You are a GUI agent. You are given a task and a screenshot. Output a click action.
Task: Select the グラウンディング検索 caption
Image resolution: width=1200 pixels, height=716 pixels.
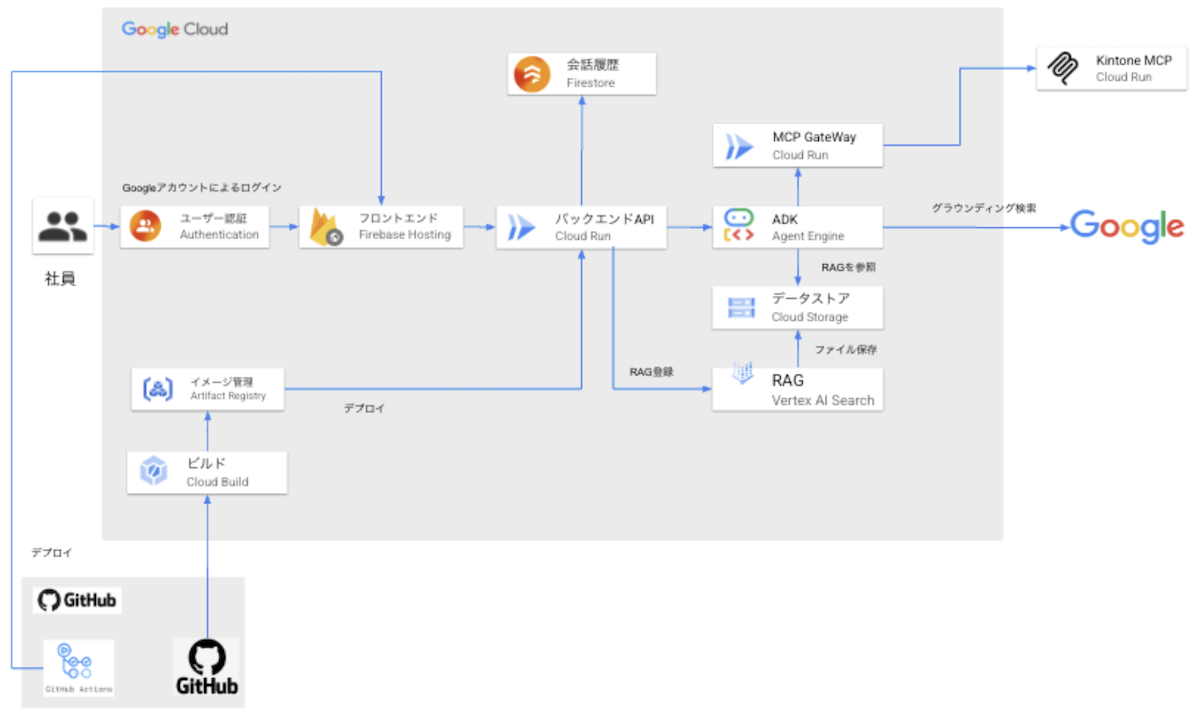[984, 208]
